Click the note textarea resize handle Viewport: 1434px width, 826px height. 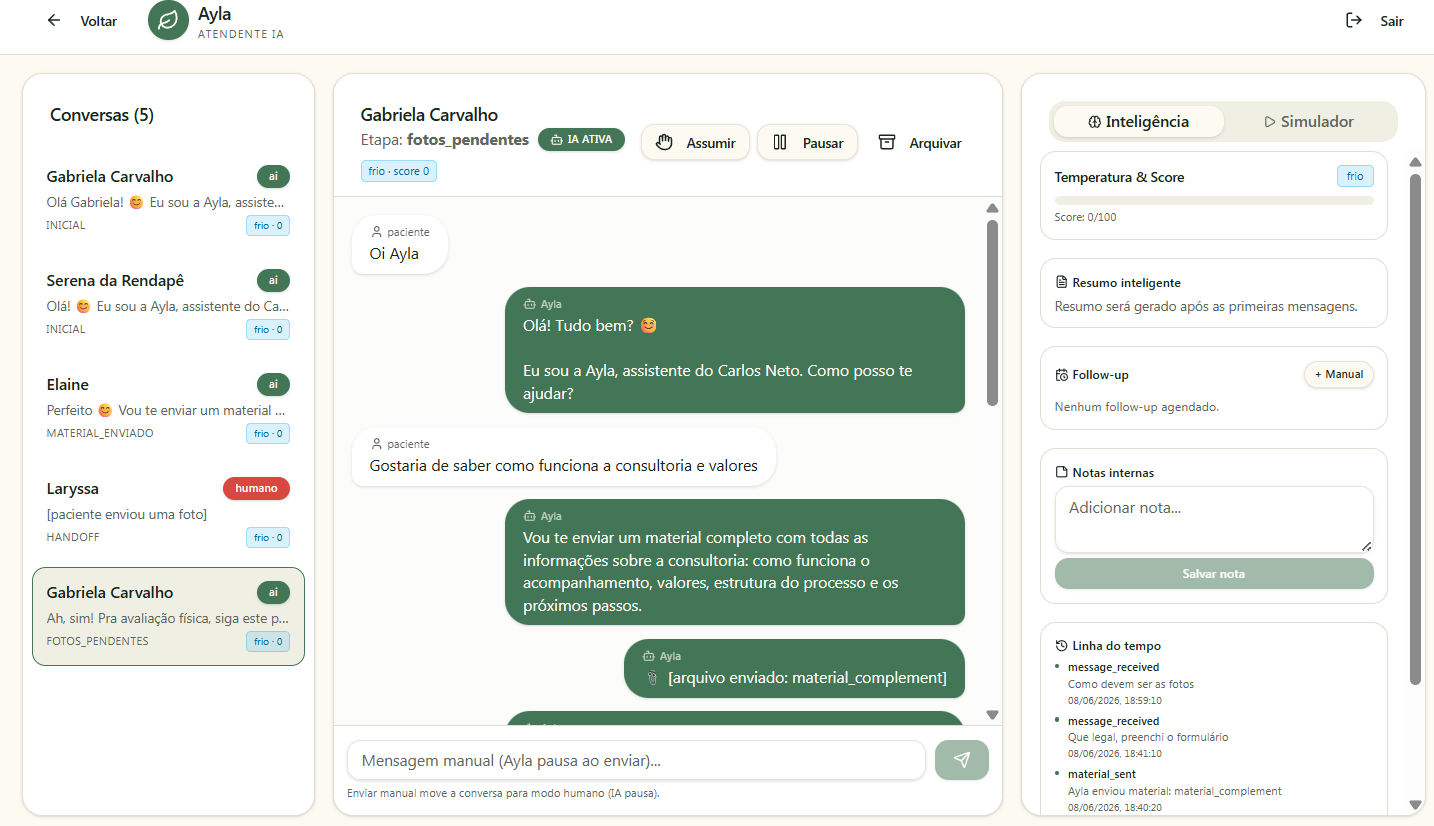point(1366,545)
